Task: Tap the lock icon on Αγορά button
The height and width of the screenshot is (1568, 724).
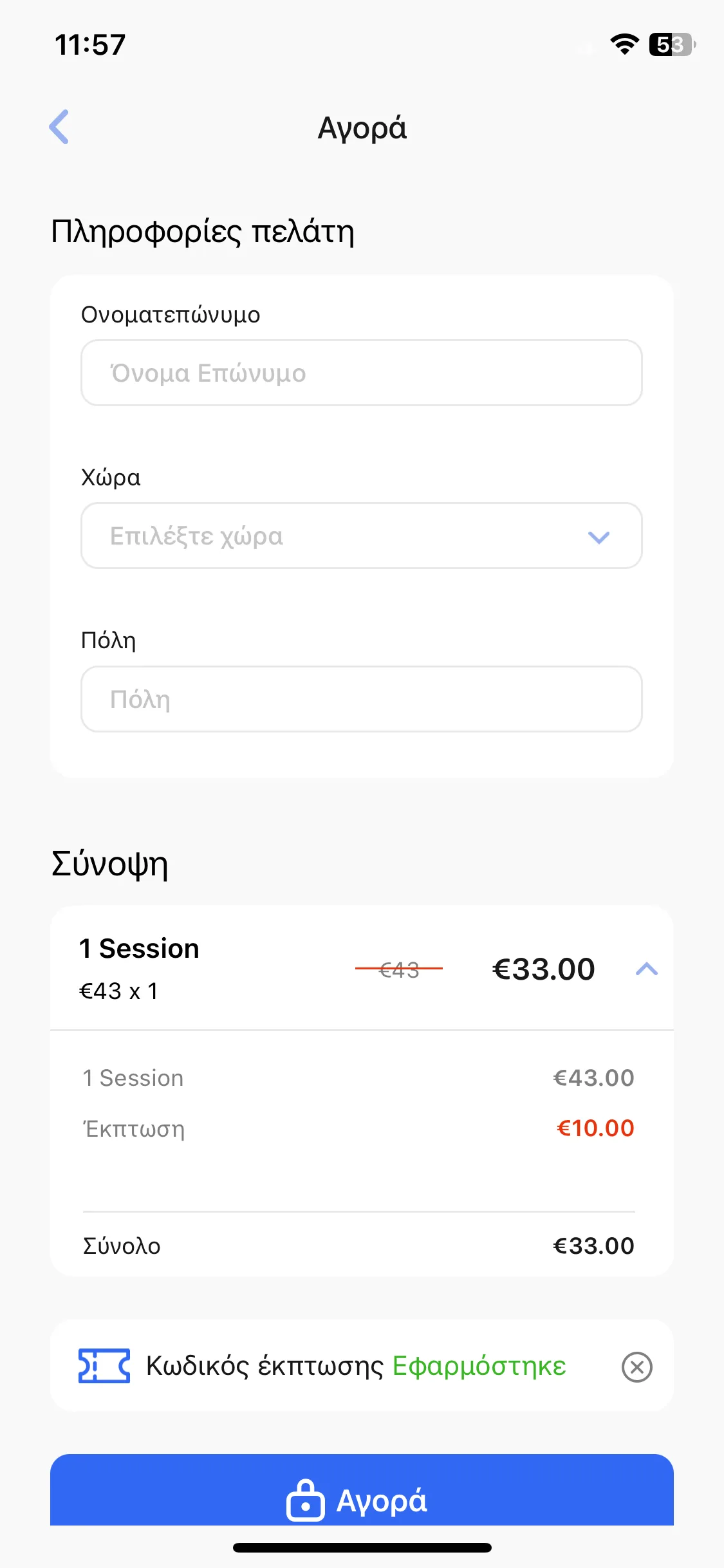Action: tap(305, 1500)
